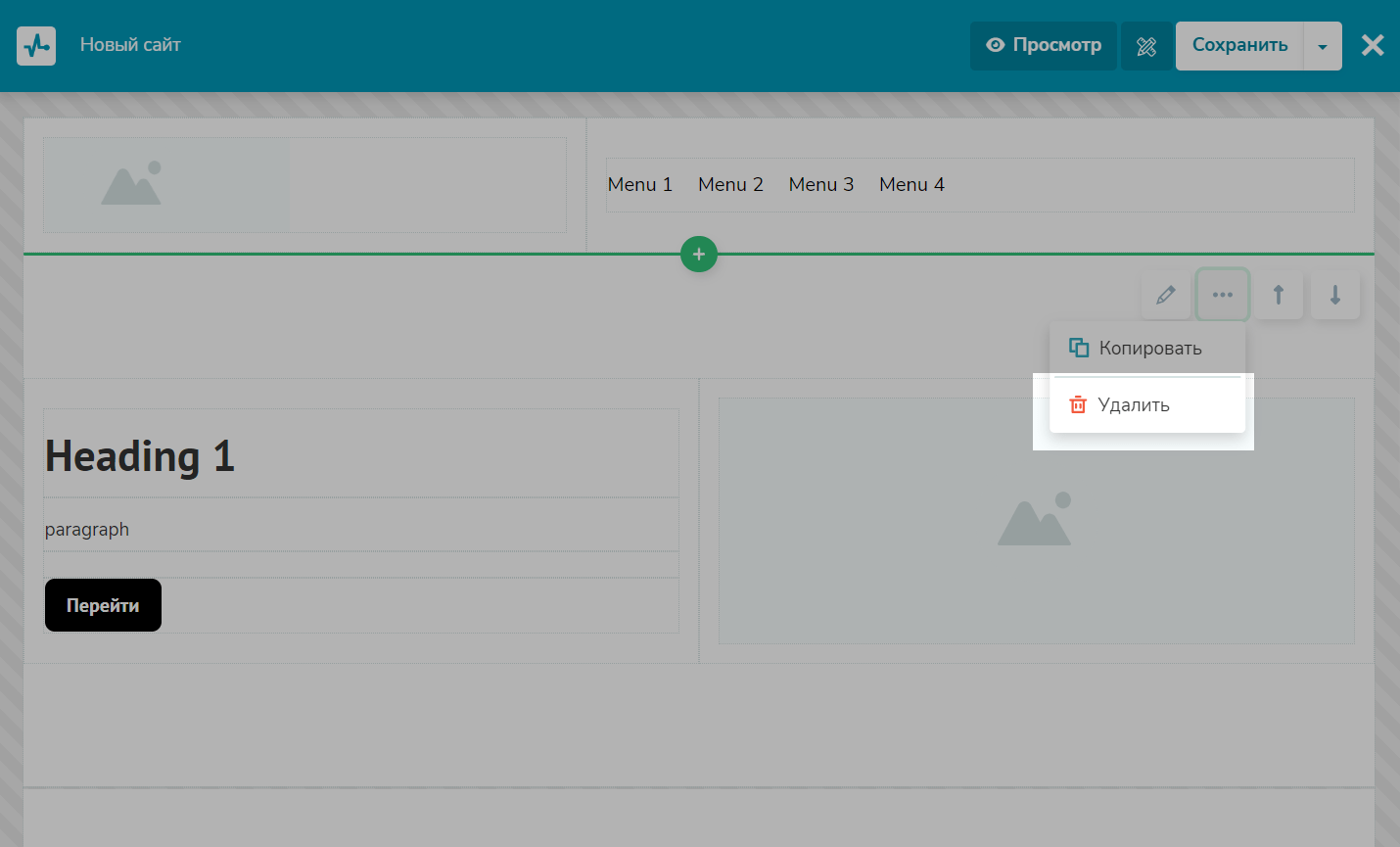Click the Heading 1 text block
1400x847 pixels.
pyautogui.click(x=140, y=456)
